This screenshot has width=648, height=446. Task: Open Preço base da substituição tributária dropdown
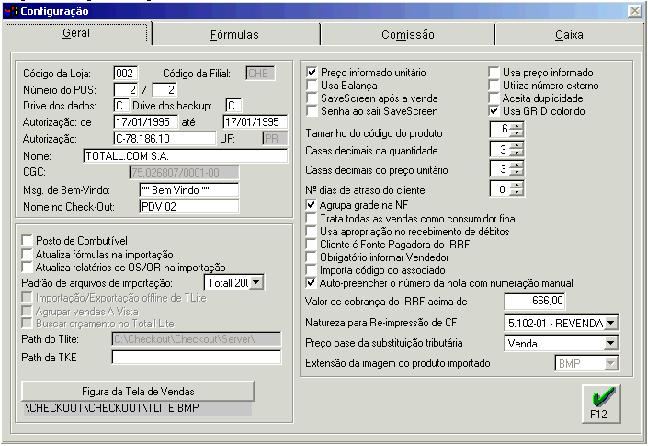point(611,343)
